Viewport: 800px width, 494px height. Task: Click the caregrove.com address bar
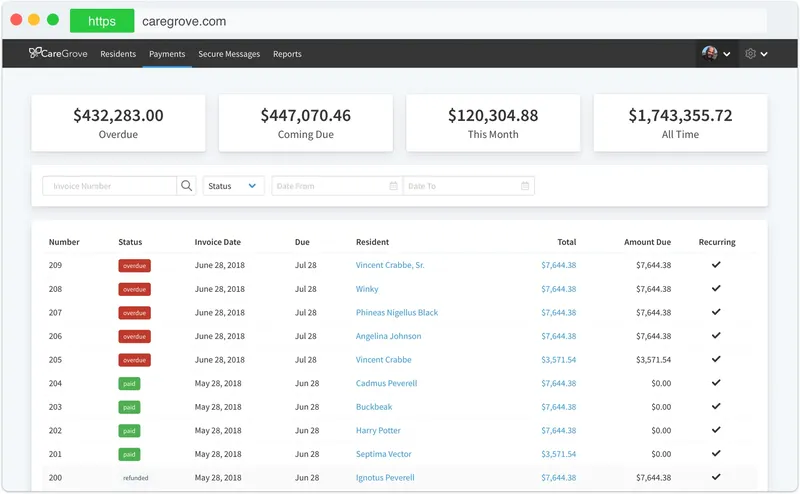click(x=452, y=21)
